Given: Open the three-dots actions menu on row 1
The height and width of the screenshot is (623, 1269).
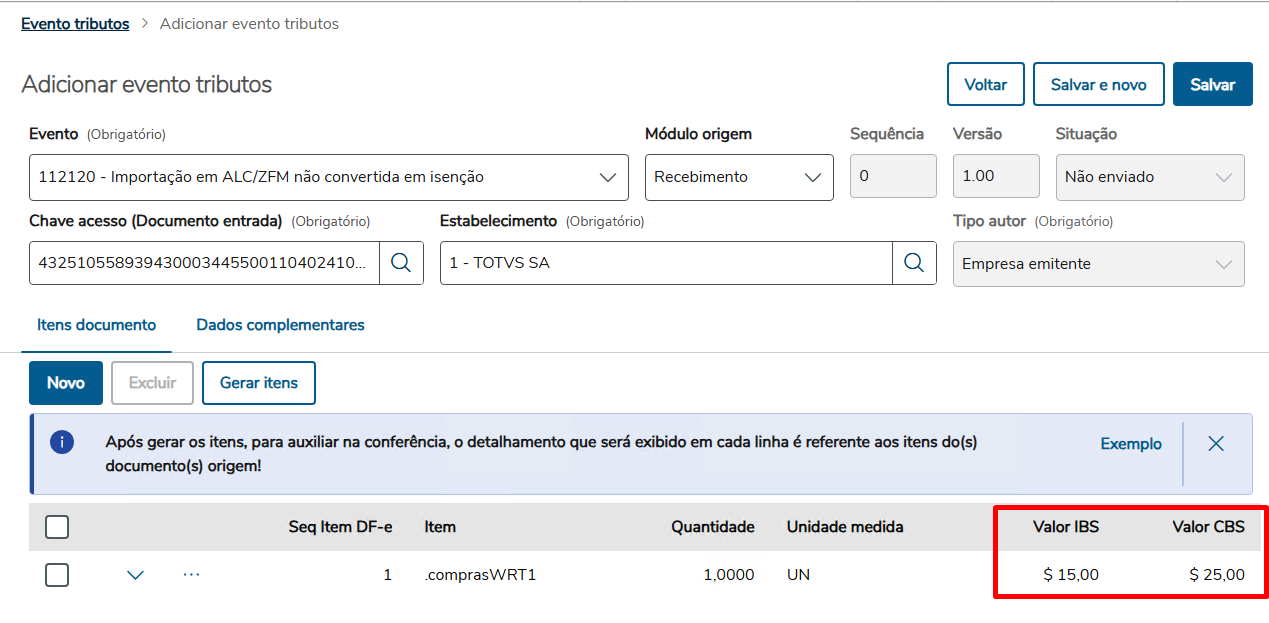Looking at the screenshot, I should (192, 575).
